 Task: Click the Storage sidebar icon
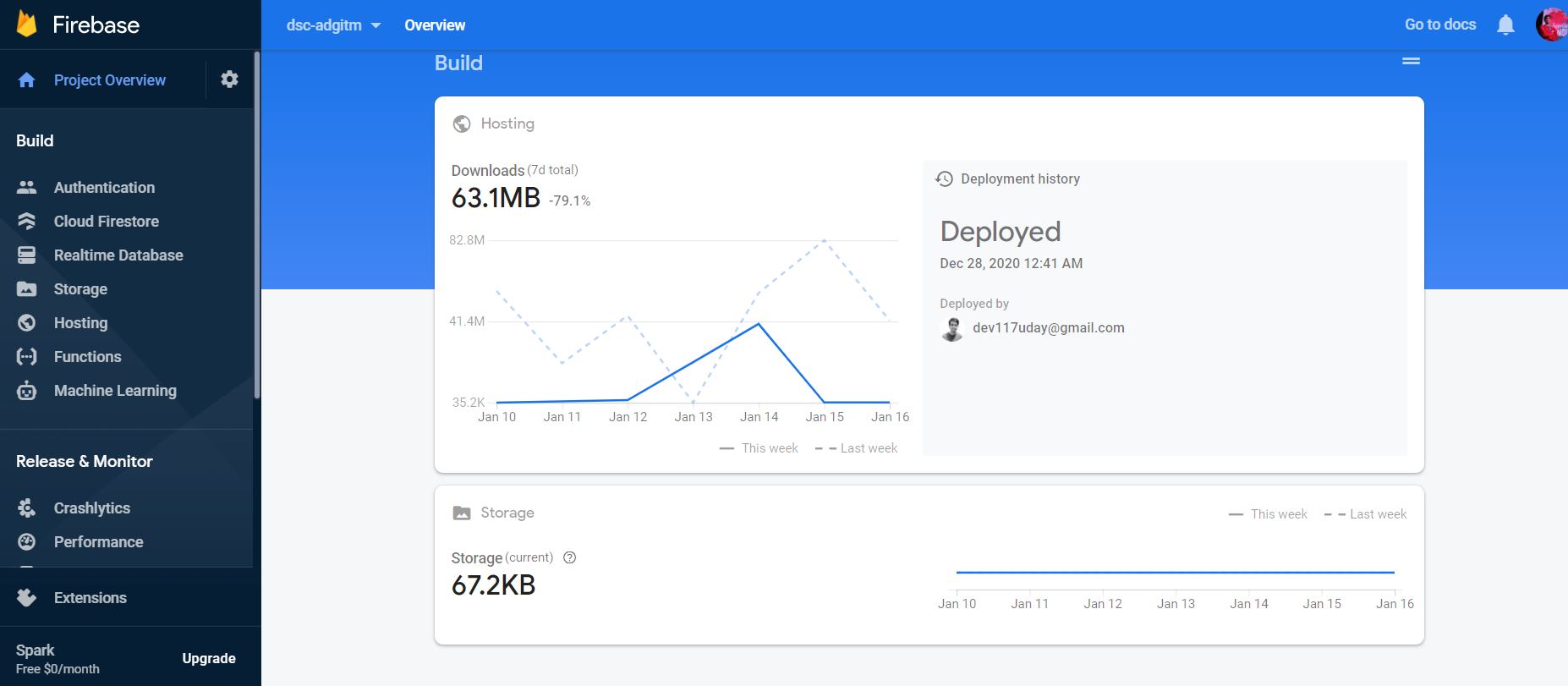[26, 289]
